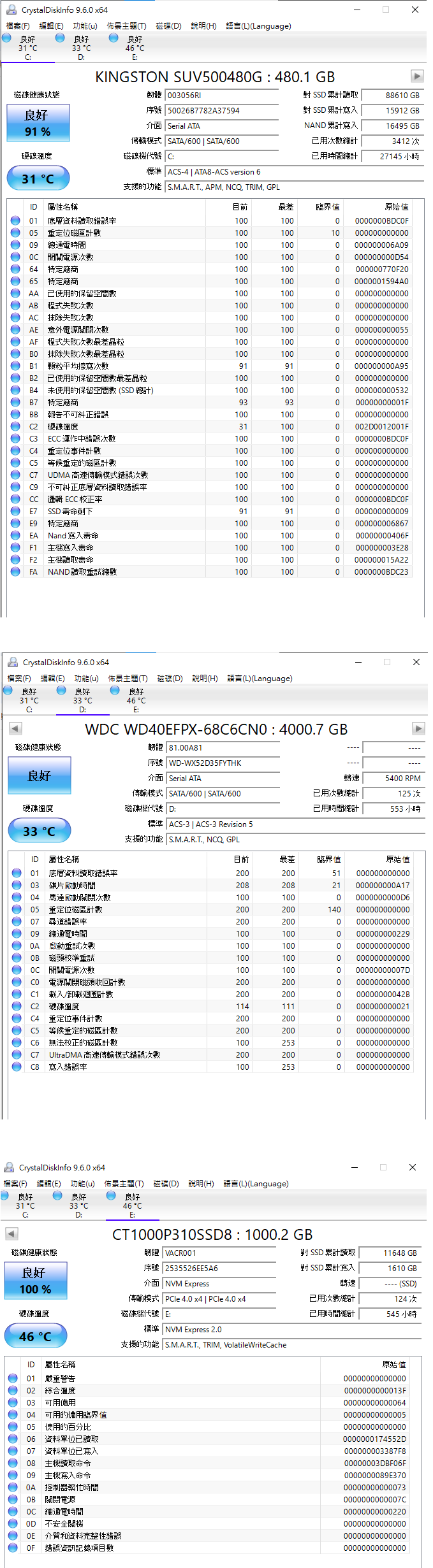The width and height of the screenshot is (433, 1568).
Task: Click the 良好 100 % health status button
Action: tap(35, 1281)
